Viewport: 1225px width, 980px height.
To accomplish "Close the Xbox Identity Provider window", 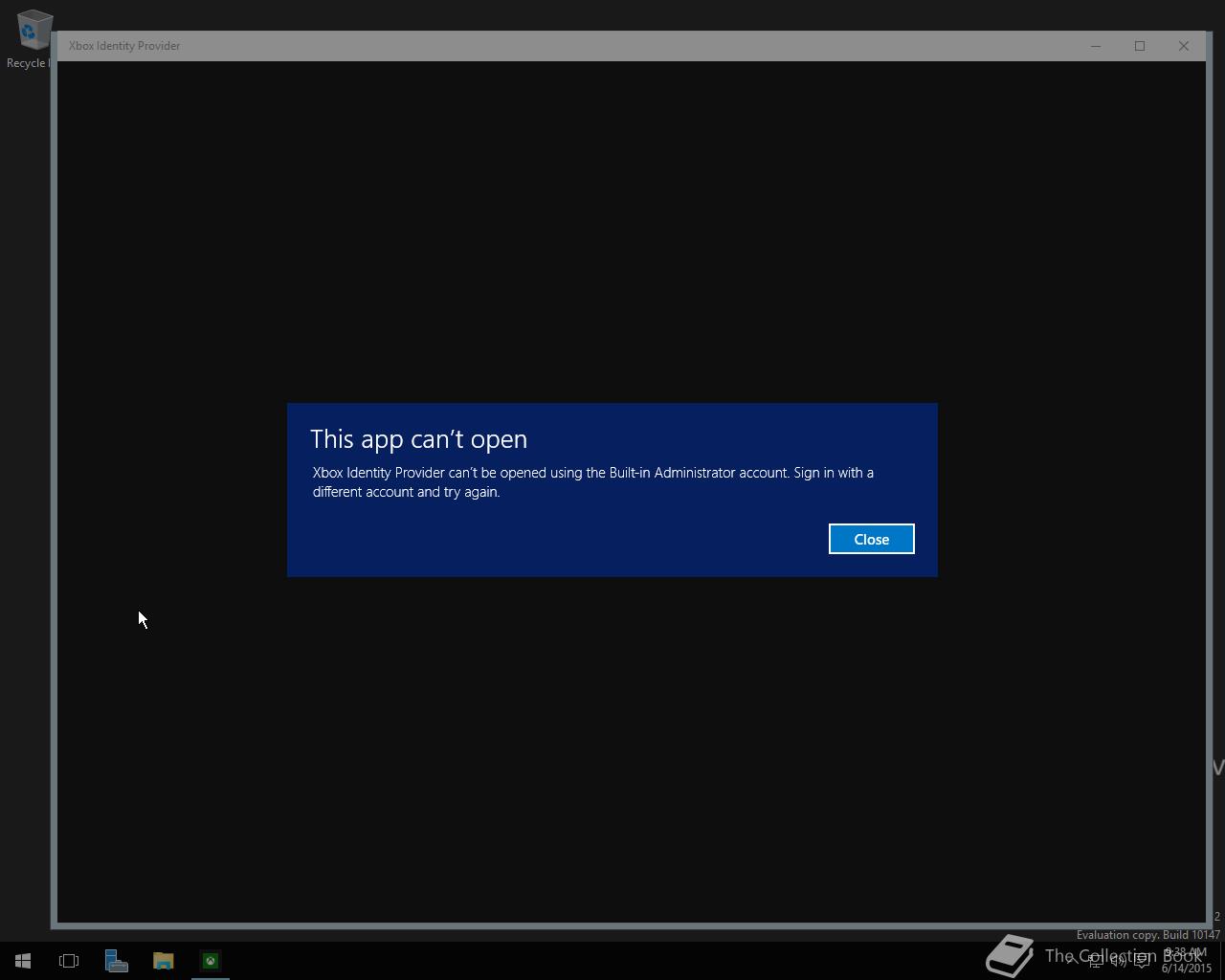I will [1184, 46].
